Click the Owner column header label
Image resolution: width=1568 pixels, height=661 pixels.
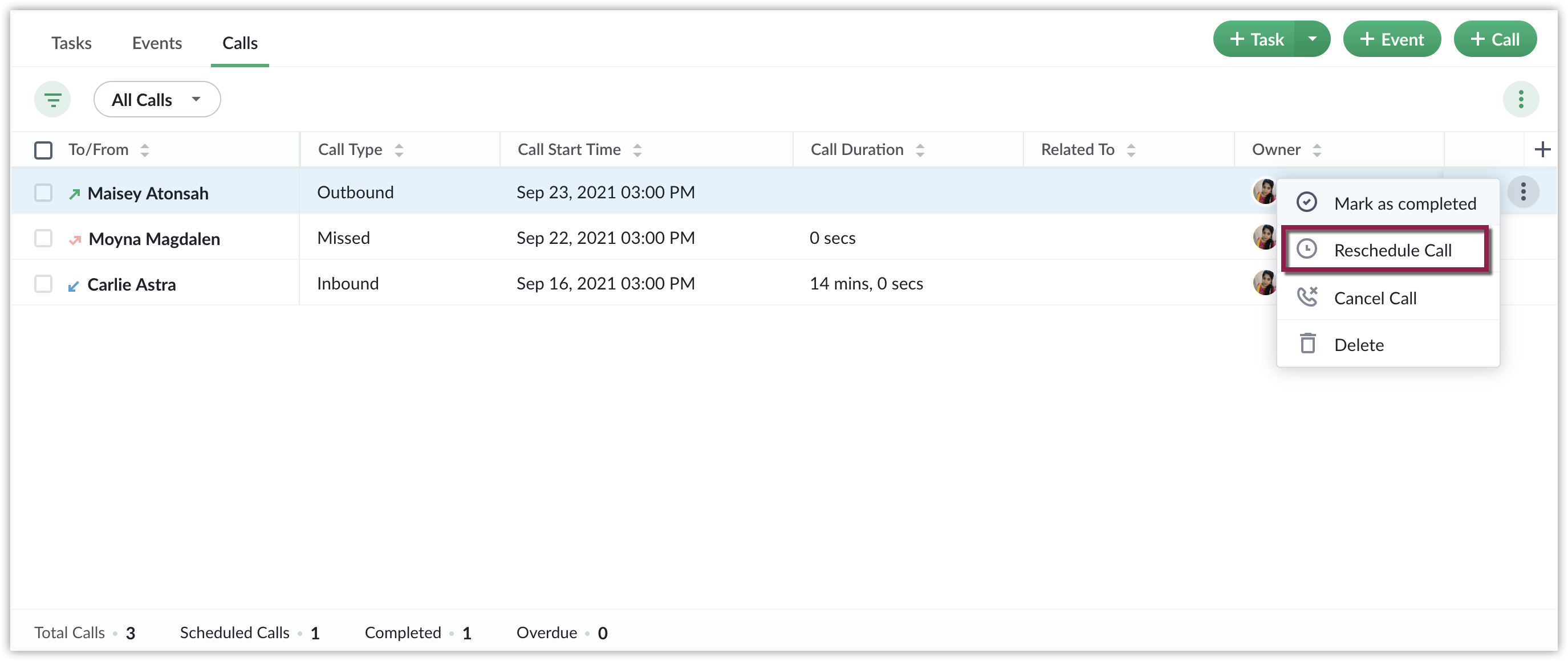coord(1275,150)
